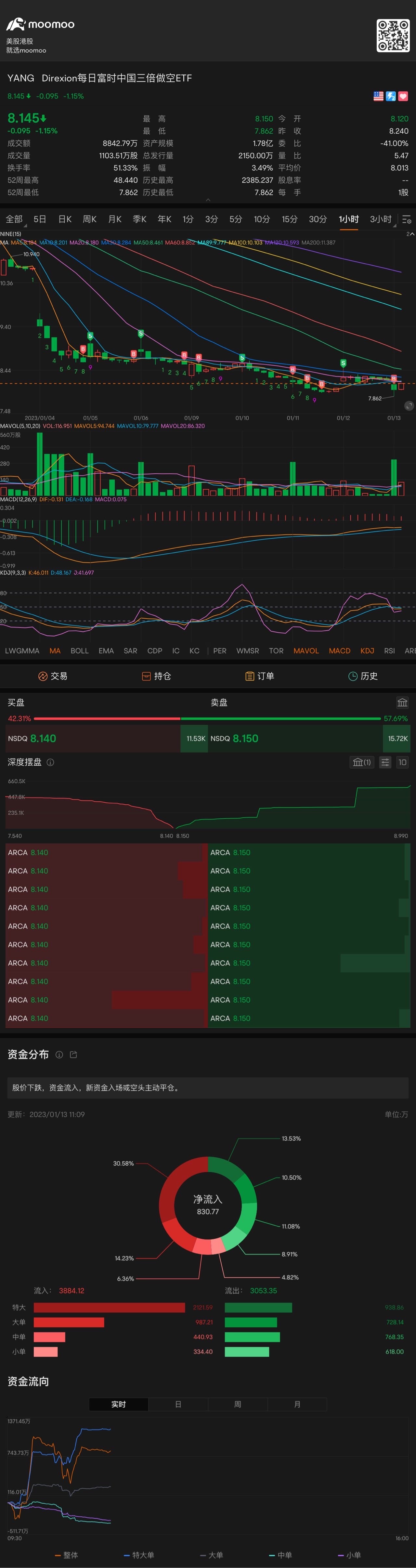Toggle the 特大单 legend series
416x1568 pixels.
(139, 1555)
